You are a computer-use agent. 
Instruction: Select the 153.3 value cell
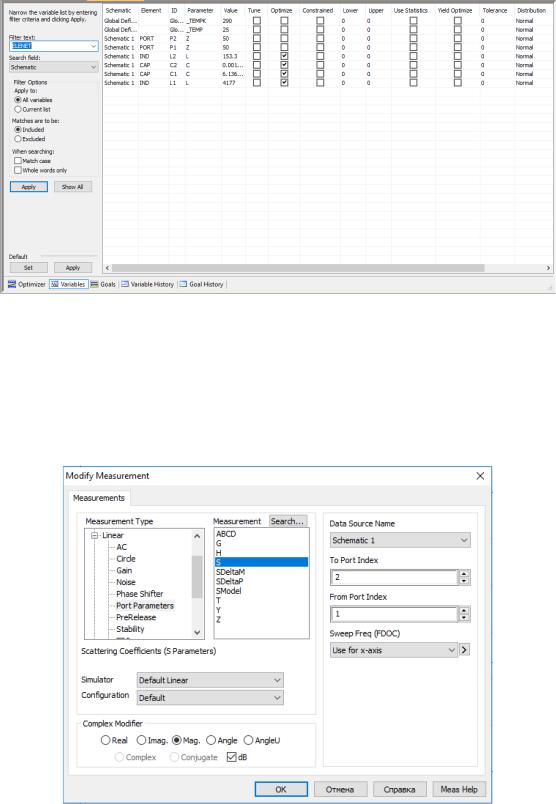pyautogui.click(x=232, y=56)
